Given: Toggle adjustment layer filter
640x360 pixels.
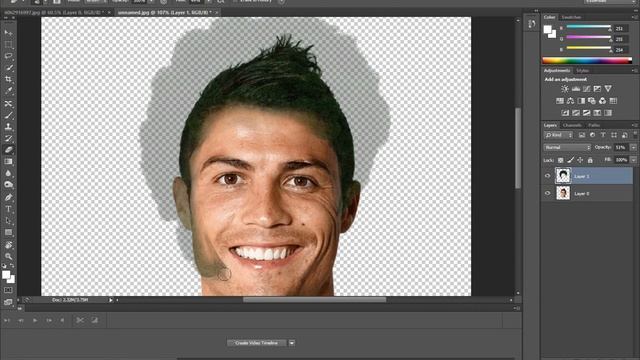Looking at the screenshot, I should click(592, 135).
